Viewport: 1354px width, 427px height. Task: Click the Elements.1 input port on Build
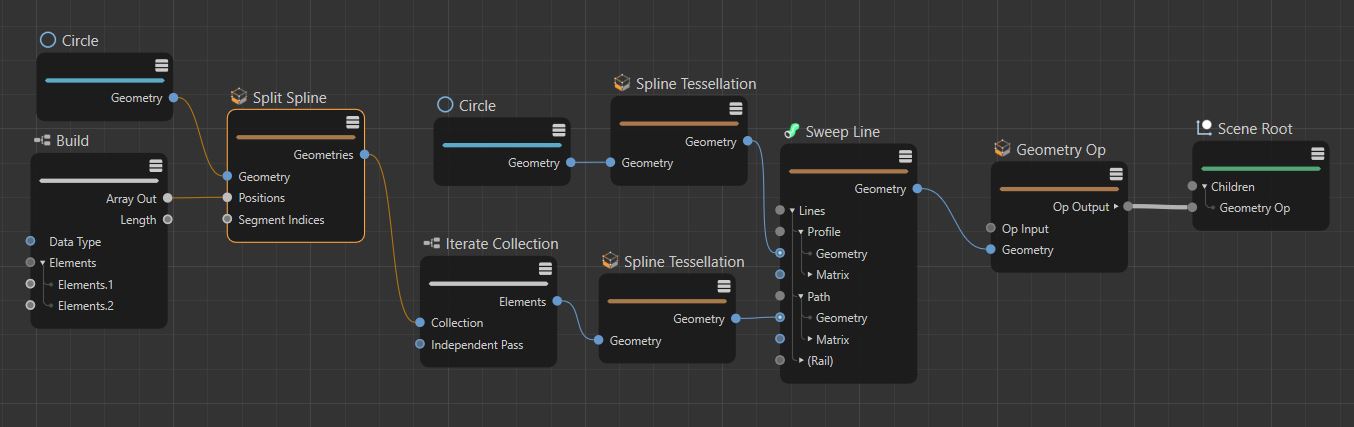point(30,285)
